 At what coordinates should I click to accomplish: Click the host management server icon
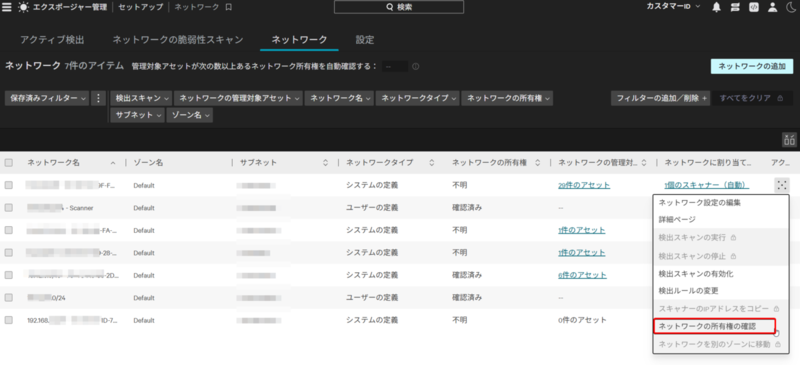coord(735,7)
